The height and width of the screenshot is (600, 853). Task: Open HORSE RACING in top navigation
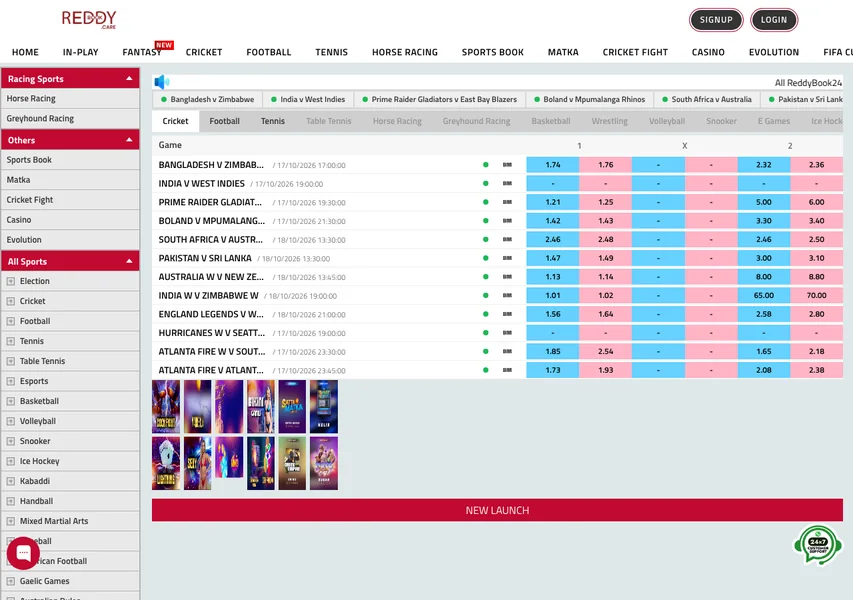405,52
